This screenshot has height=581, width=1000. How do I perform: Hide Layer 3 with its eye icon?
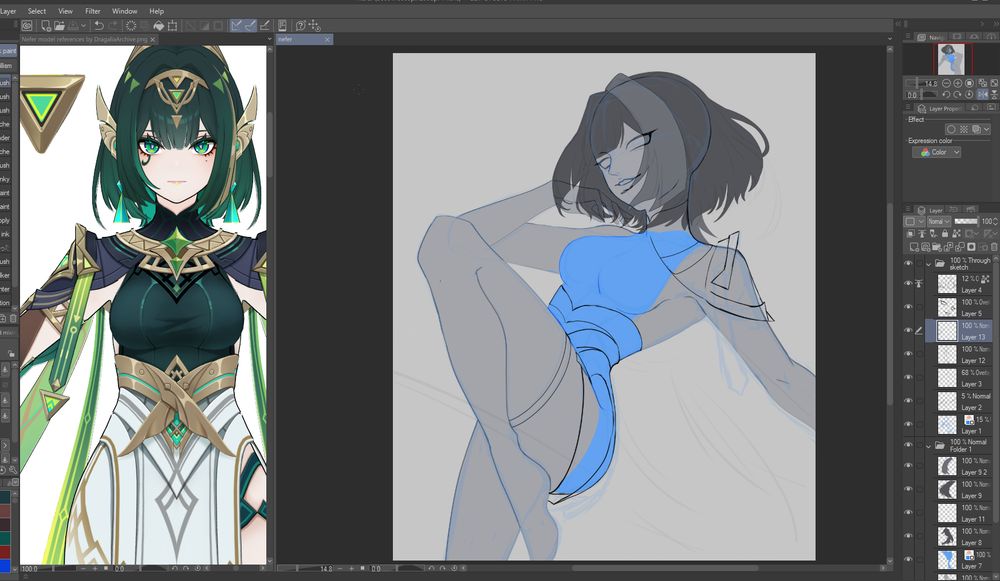click(x=908, y=378)
